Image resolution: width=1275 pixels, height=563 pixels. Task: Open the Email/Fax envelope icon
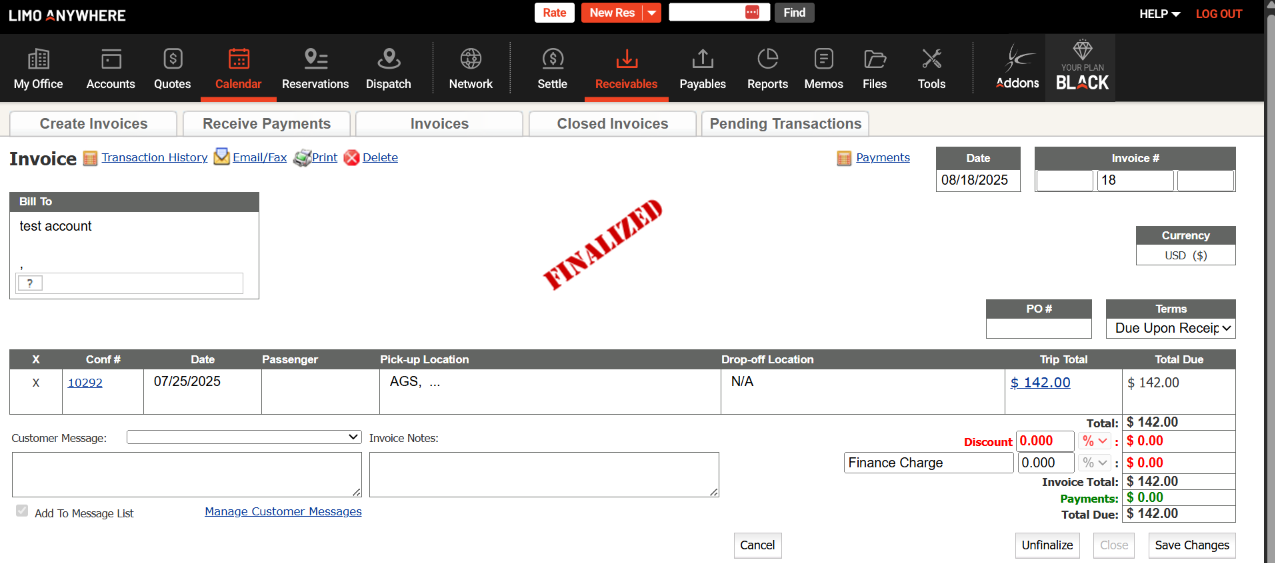[222, 157]
